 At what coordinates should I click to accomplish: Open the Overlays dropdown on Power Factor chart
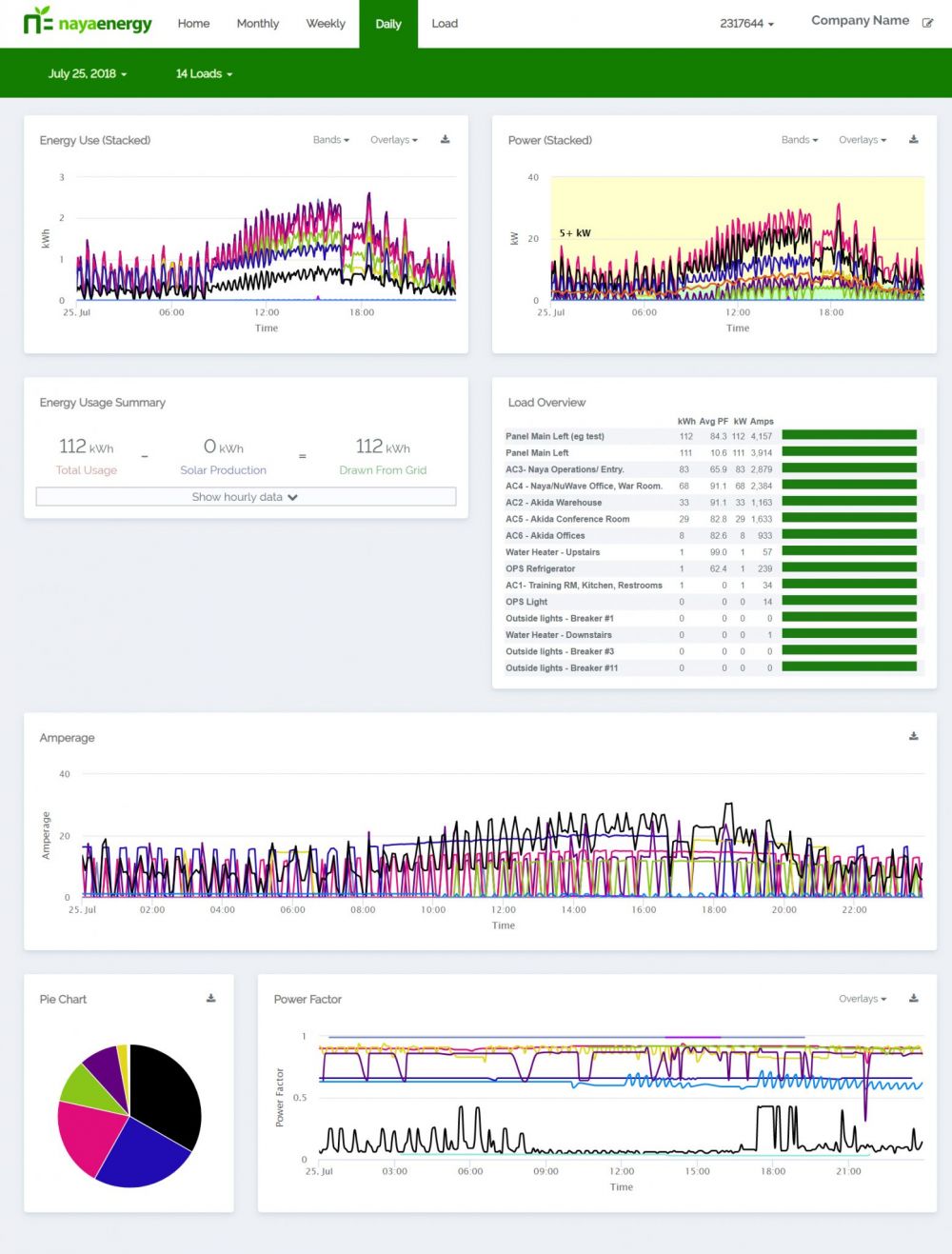[x=860, y=999]
